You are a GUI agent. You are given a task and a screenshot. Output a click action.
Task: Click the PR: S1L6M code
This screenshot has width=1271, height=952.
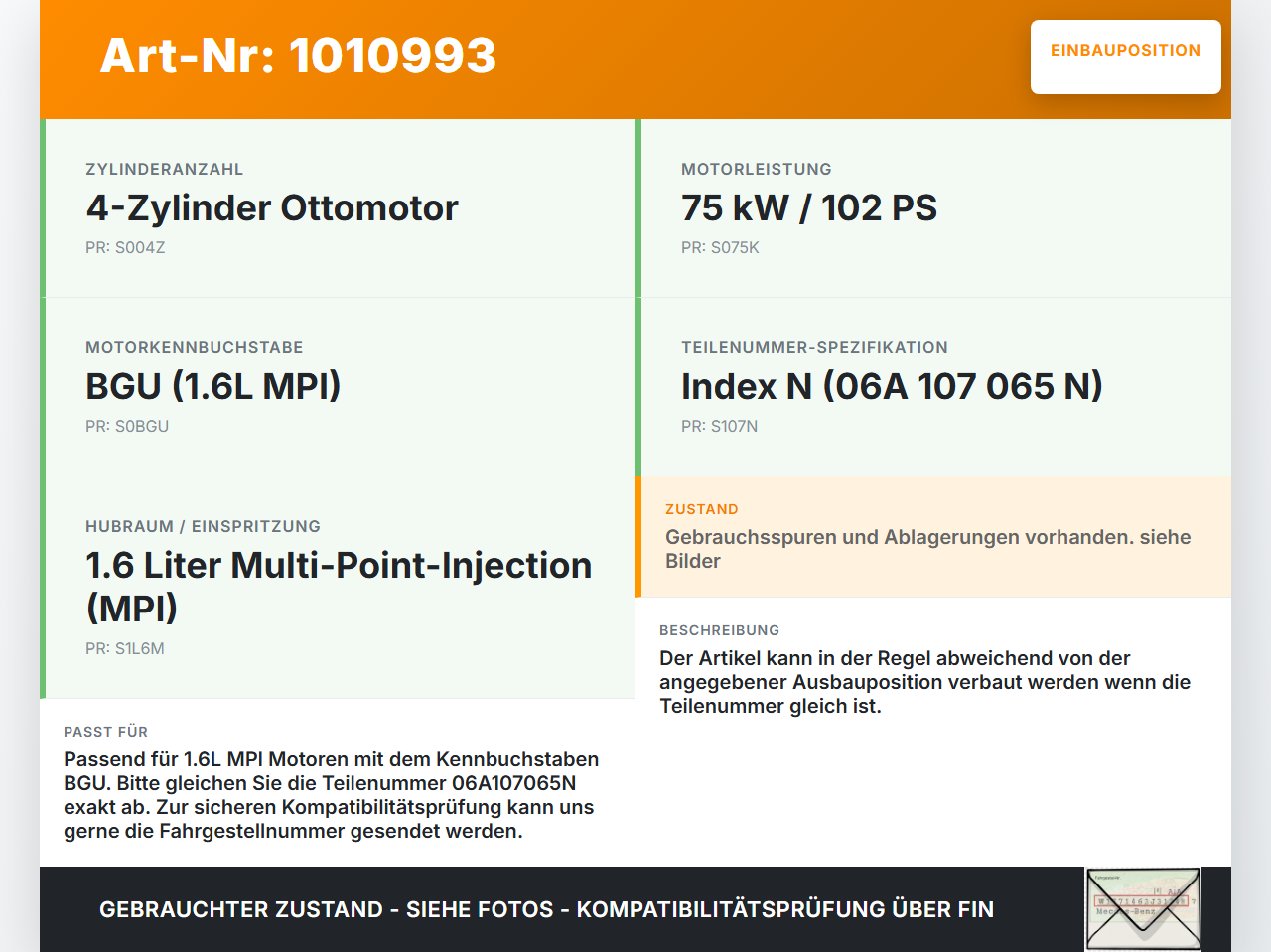pyautogui.click(x=125, y=648)
